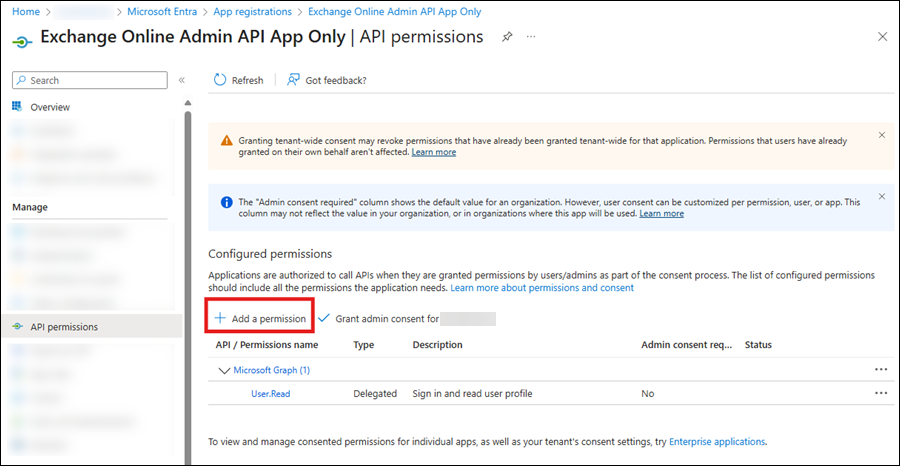Open the Enterprise applications link
This screenshot has width=900, height=466.
coord(717,442)
